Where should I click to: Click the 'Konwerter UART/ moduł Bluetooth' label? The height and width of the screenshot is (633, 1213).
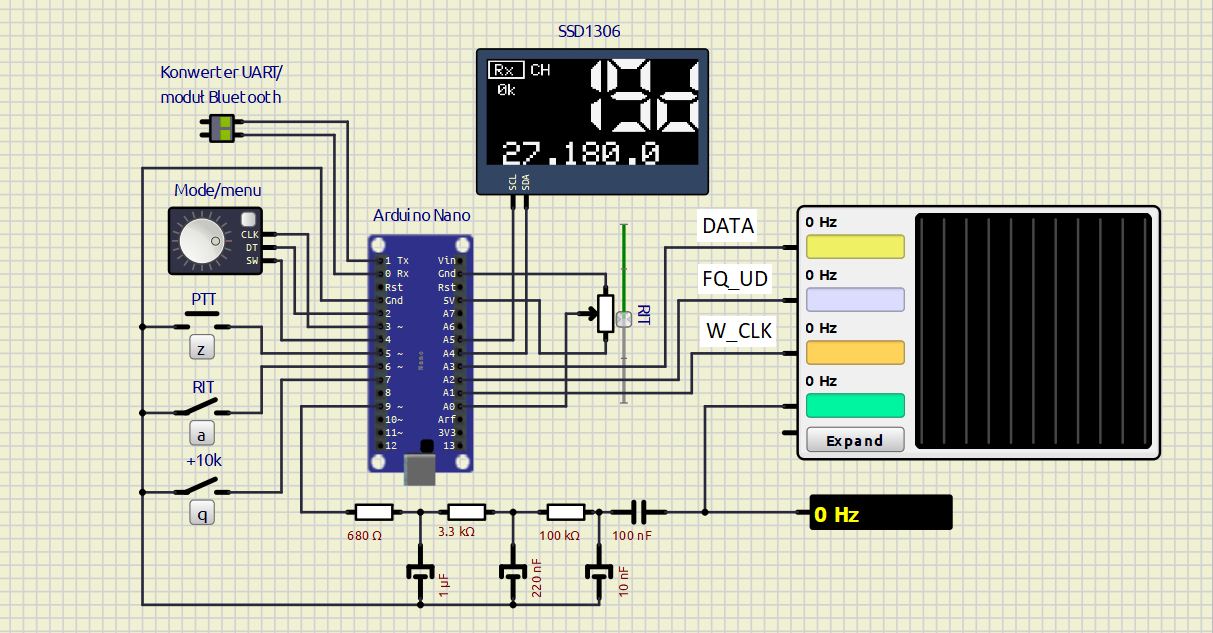click(x=221, y=84)
